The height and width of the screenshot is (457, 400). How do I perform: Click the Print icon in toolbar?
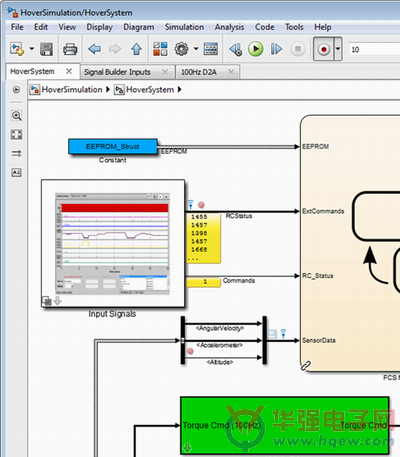(70, 49)
